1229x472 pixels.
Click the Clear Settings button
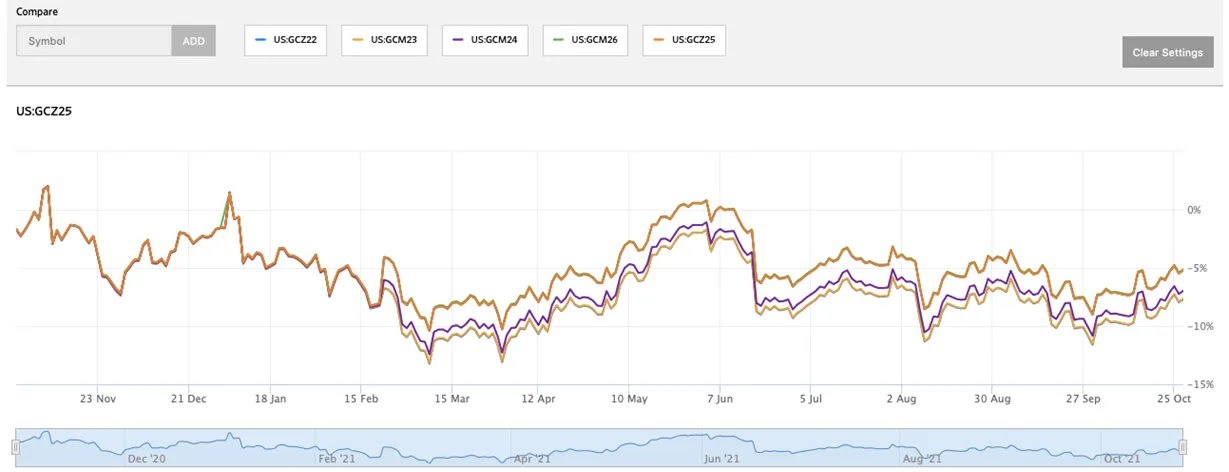coord(1168,52)
